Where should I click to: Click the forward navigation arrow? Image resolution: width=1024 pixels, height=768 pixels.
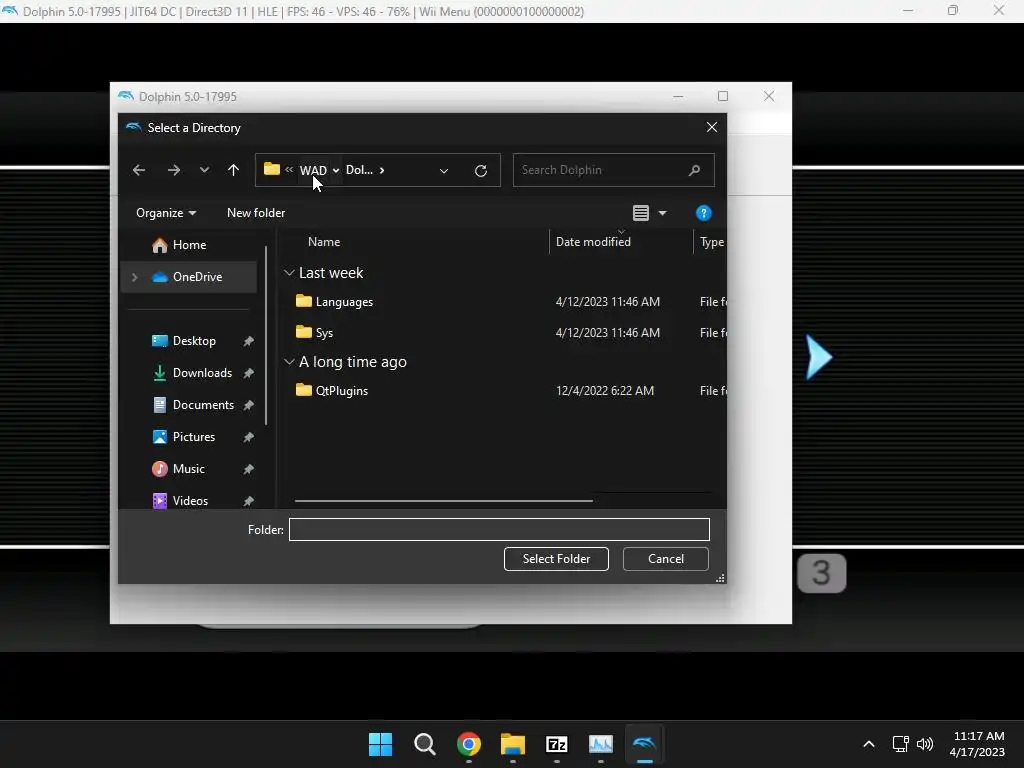tap(174, 170)
